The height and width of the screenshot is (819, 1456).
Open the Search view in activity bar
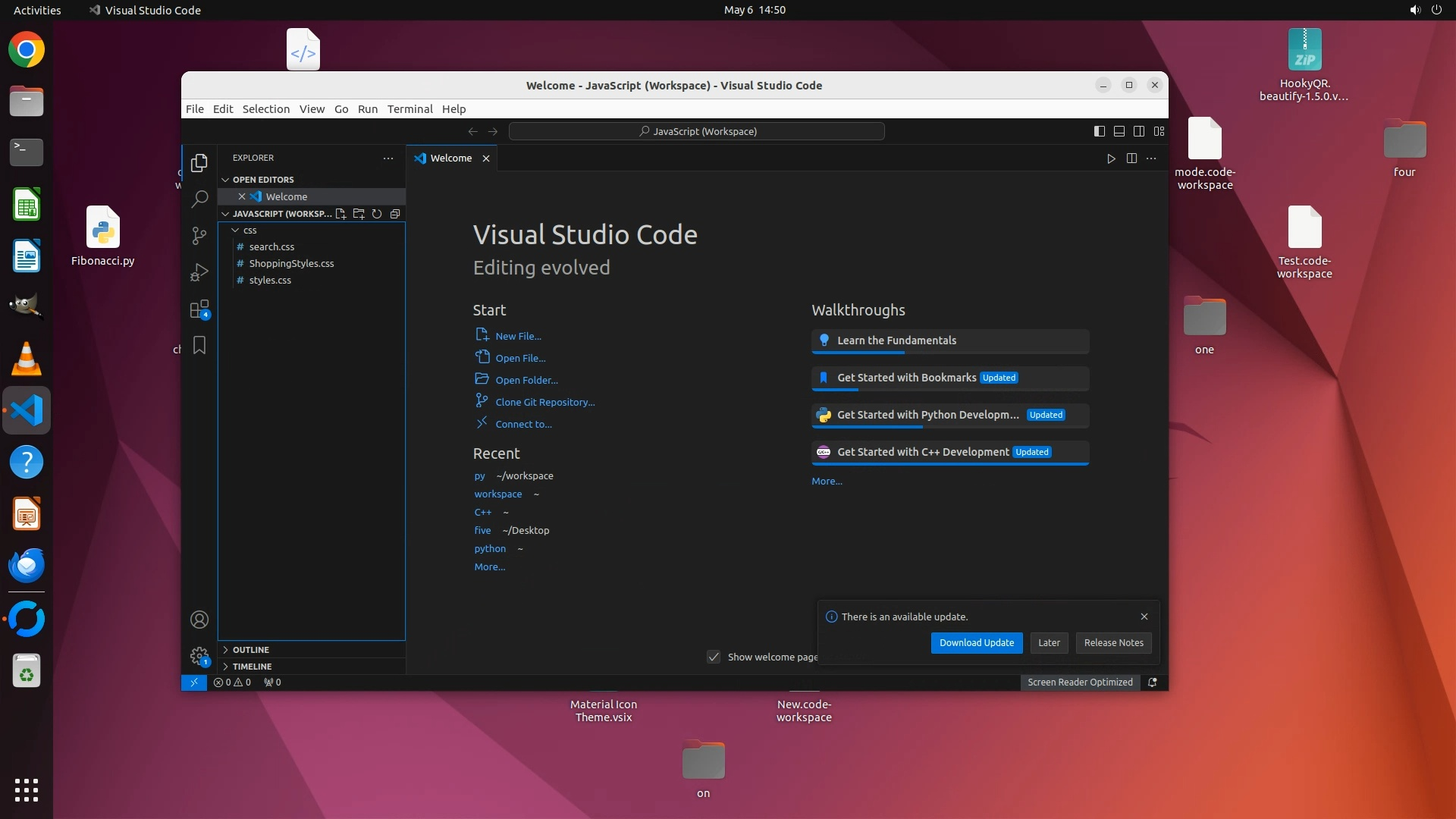tap(199, 199)
